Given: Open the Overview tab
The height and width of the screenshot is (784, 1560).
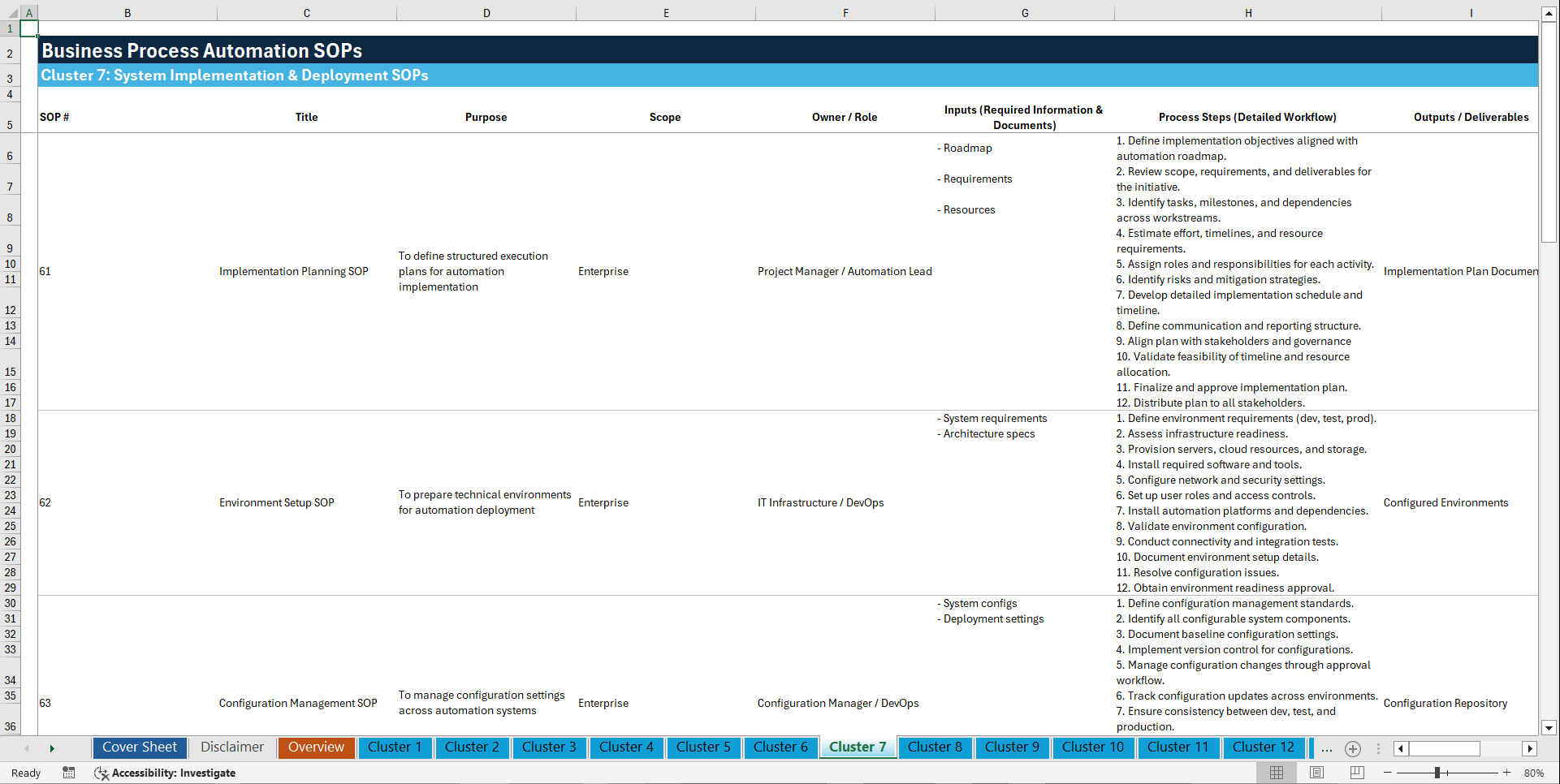Looking at the screenshot, I should tap(316, 747).
